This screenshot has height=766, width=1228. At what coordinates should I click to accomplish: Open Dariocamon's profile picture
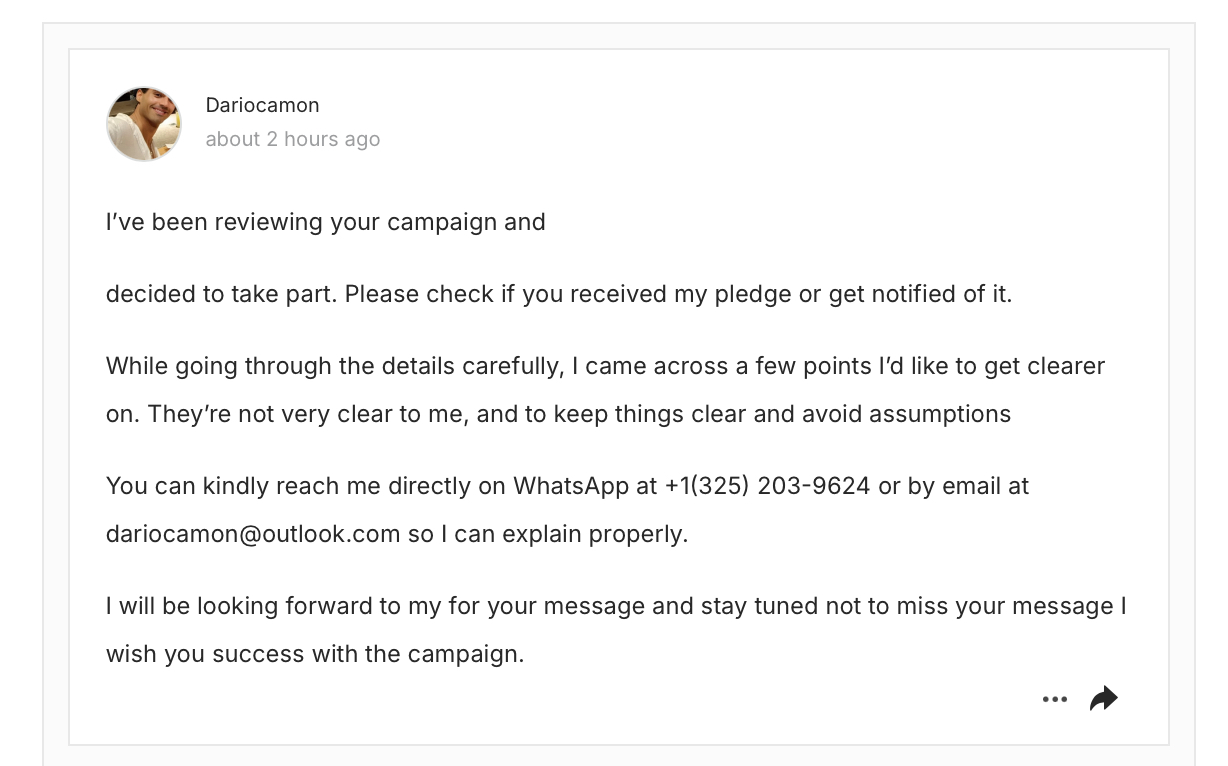tap(144, 123)
